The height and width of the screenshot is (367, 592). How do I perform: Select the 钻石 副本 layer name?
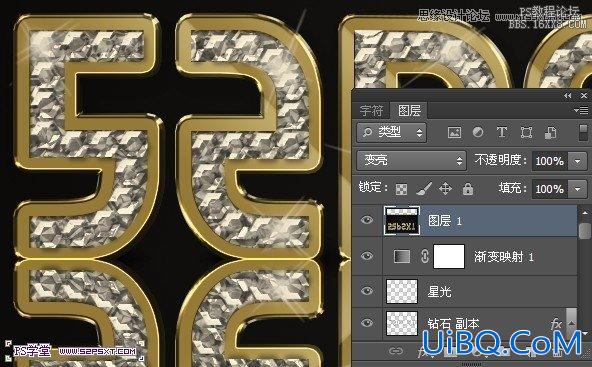(453, 324)
